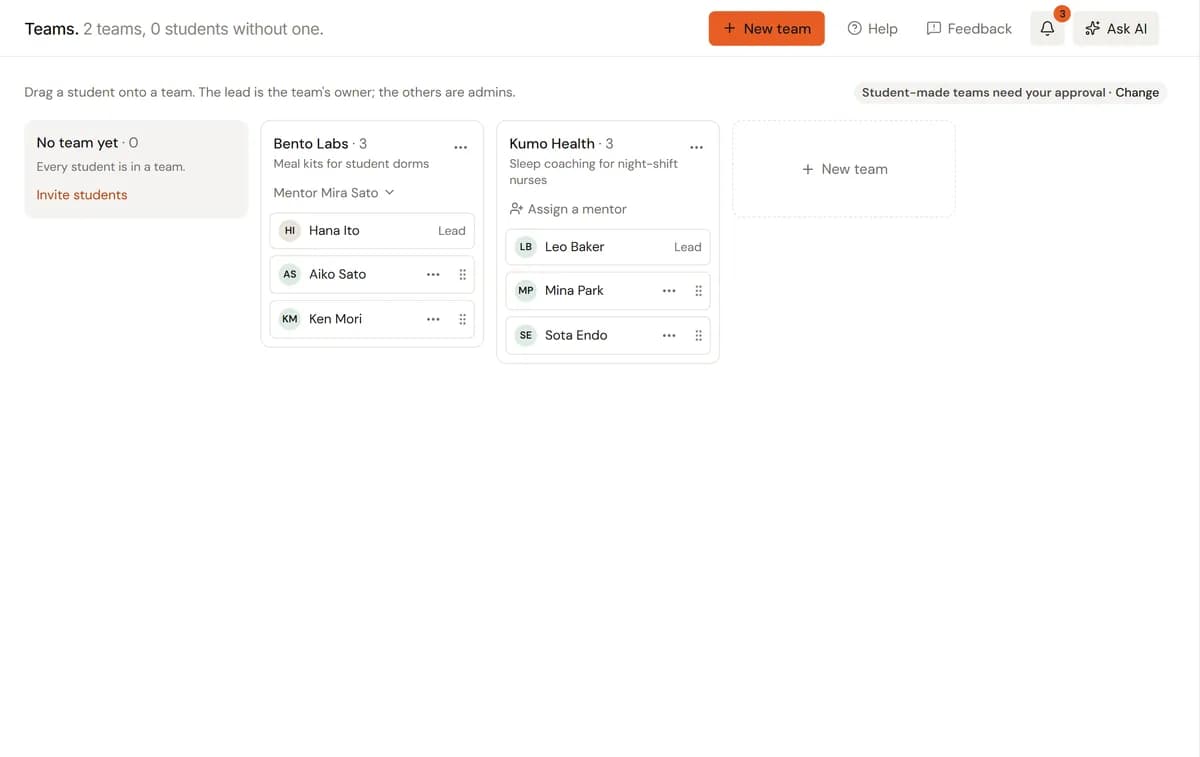Click the MP avatar for Mina Park
The width and height of the screenshot is (1200, 757).
coord(526,291)
